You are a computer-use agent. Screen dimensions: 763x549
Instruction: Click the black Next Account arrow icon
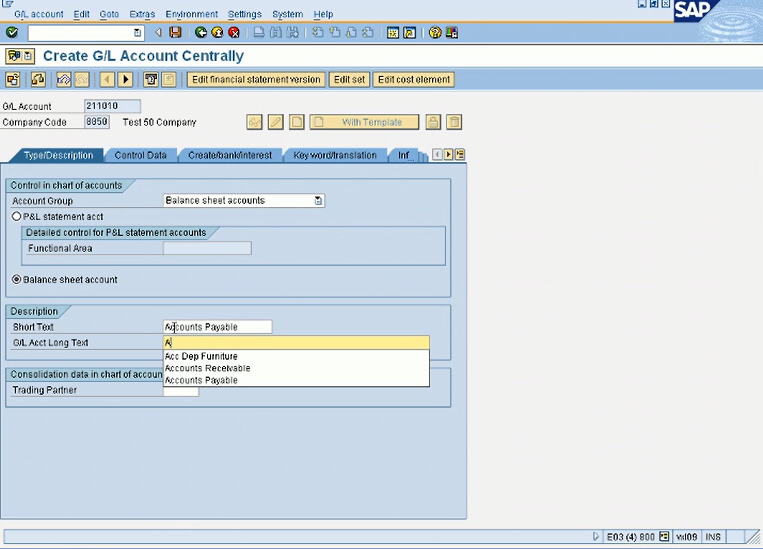tap(126, 79)
